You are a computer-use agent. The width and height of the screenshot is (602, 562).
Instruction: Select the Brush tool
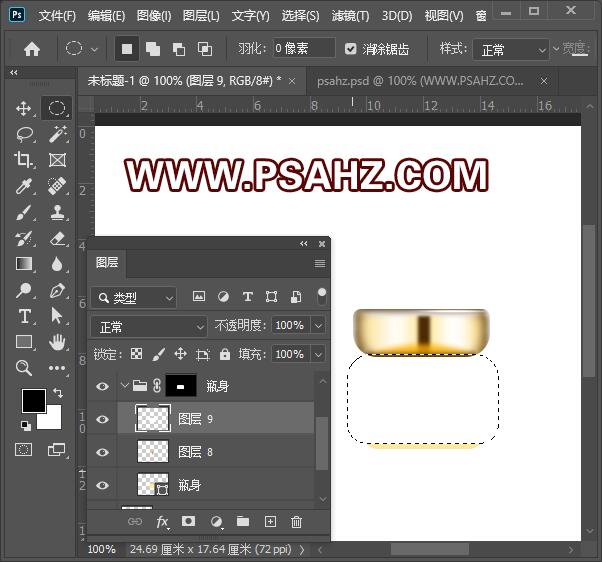click(x=24, y=212)
